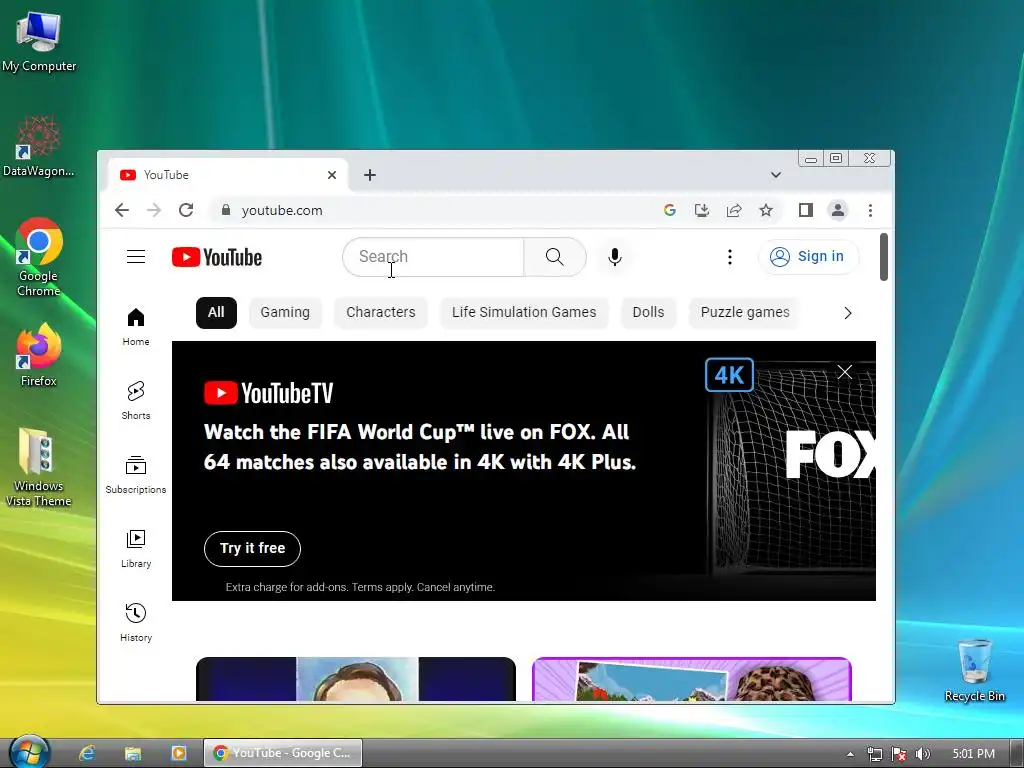Open Library from sidebar
Screen dimensions: 1024x768
[136, 549]
